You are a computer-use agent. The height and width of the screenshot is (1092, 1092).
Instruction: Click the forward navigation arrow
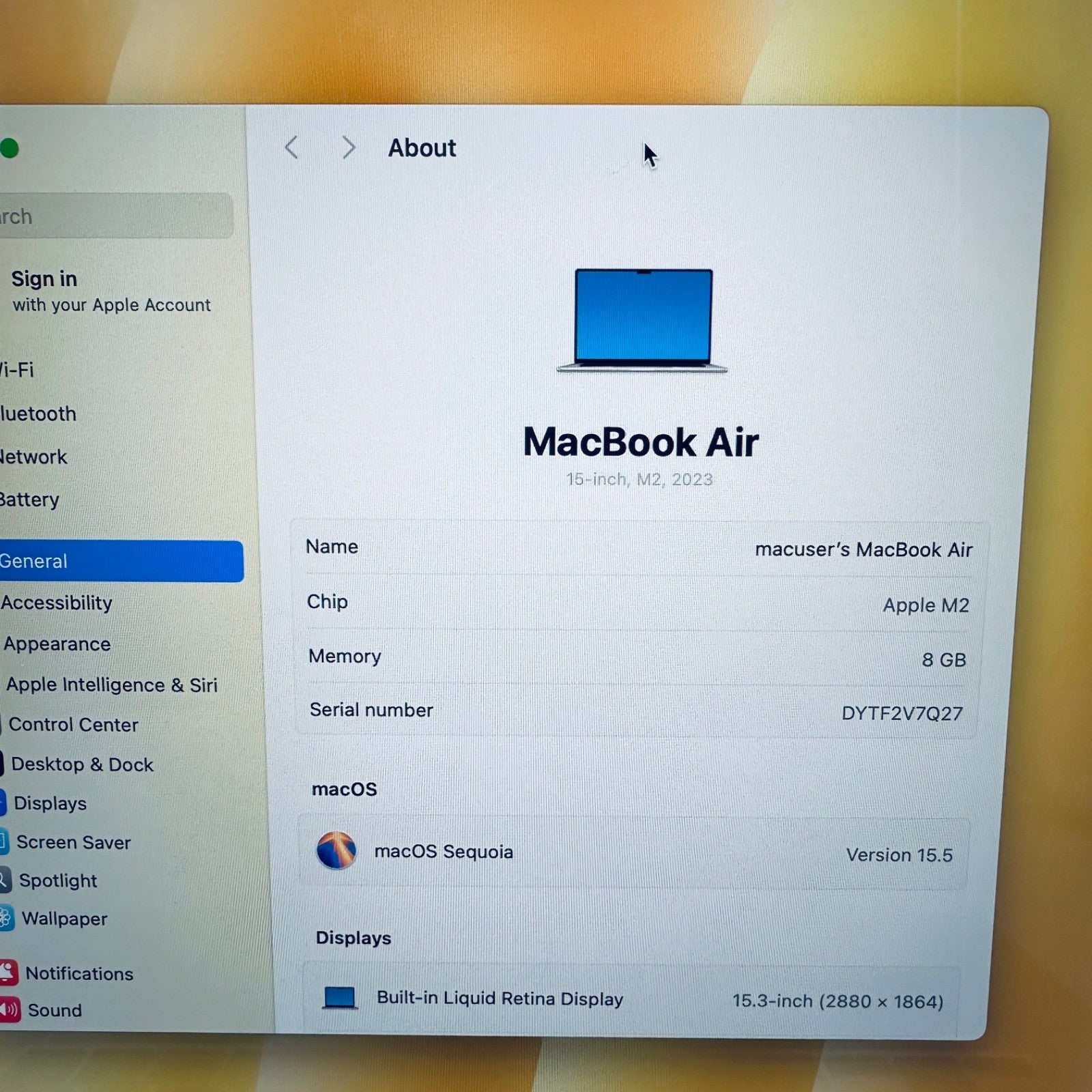[x=349, y=147]
